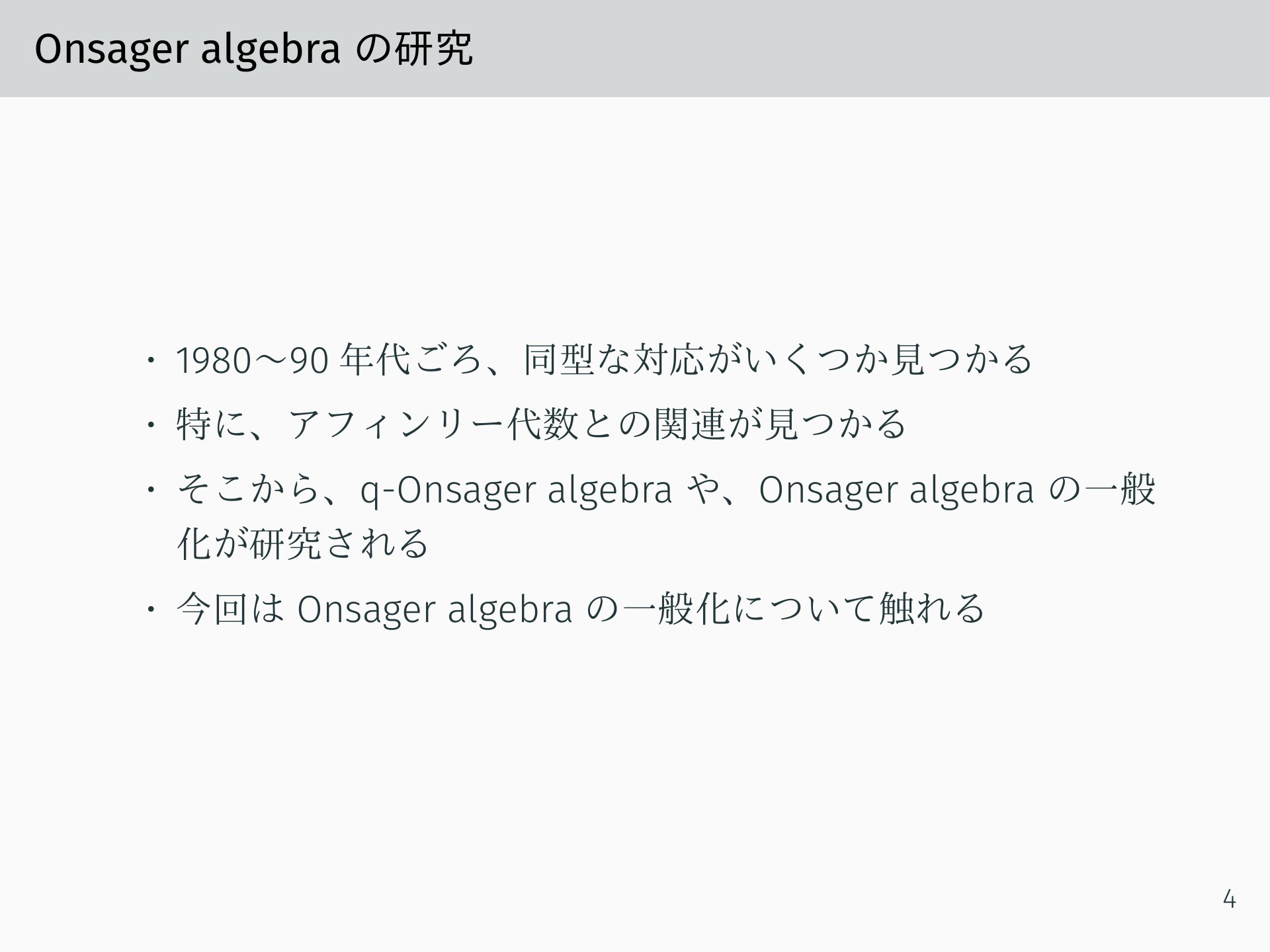Viewport: 1270px width, 952px height.
Task: Click the gray header bar
Action: 635,48
